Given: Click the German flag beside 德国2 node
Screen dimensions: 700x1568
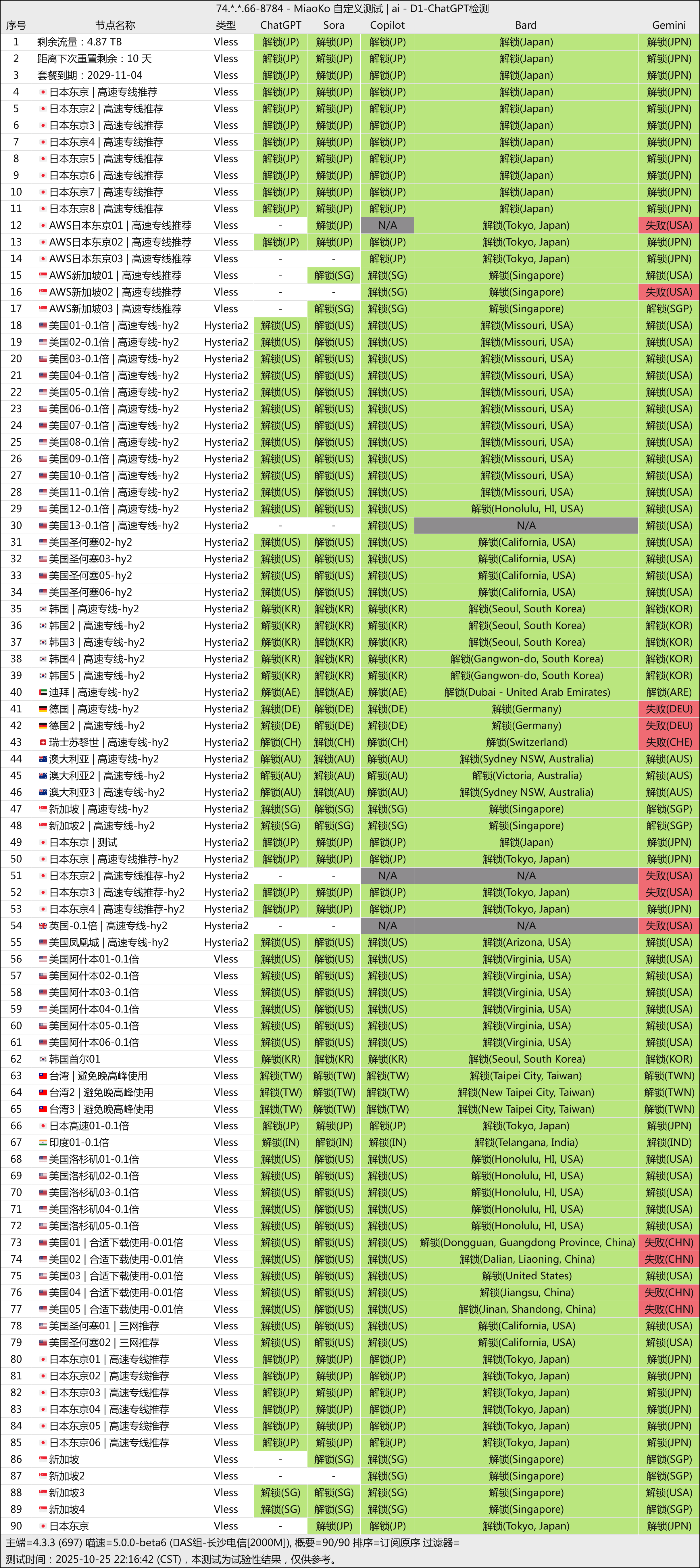Looking at the screenshot, I should (x=43, y=726).
